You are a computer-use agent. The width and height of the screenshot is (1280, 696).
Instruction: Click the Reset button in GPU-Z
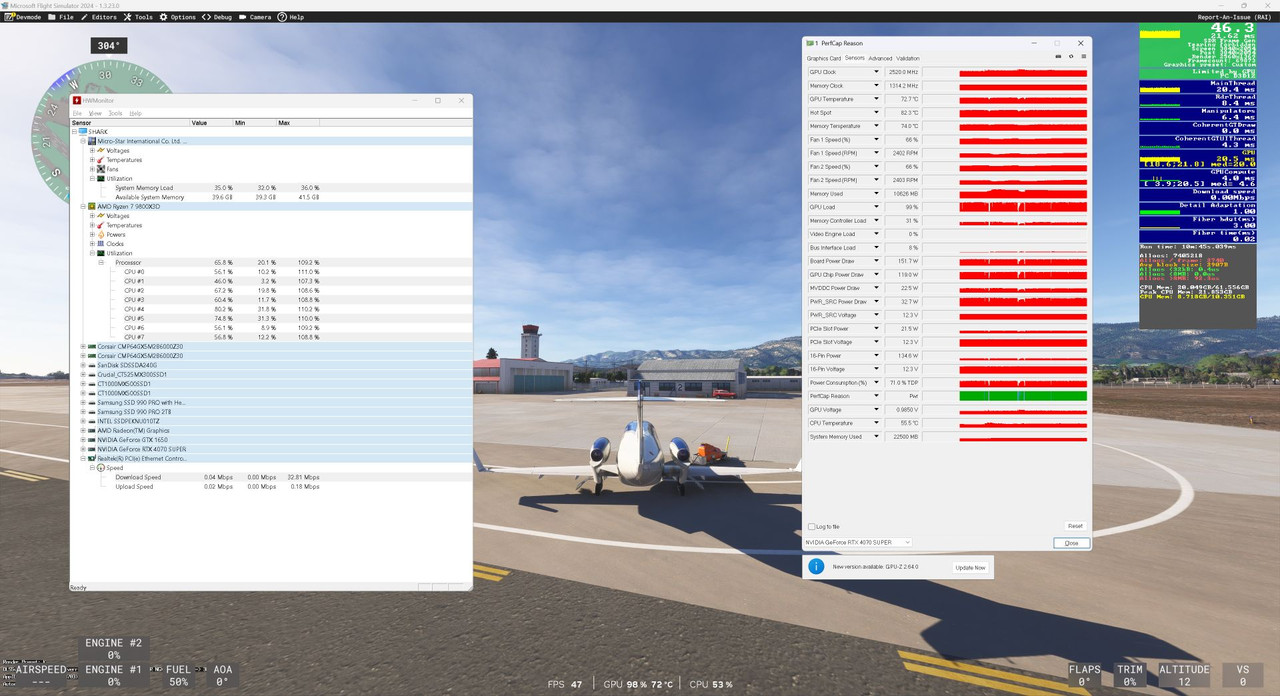(x=1075, y=526)
